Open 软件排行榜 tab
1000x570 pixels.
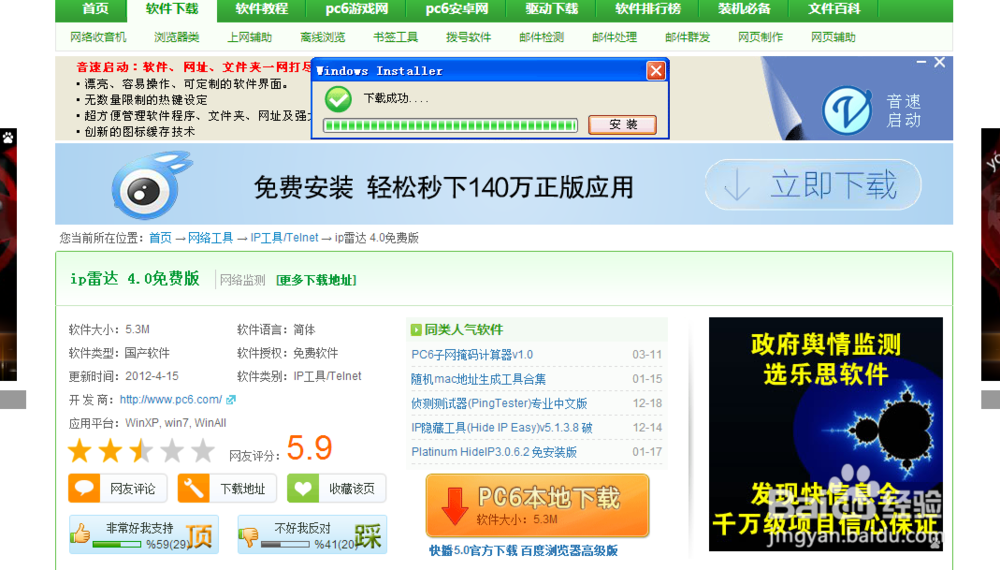(648, 9)
